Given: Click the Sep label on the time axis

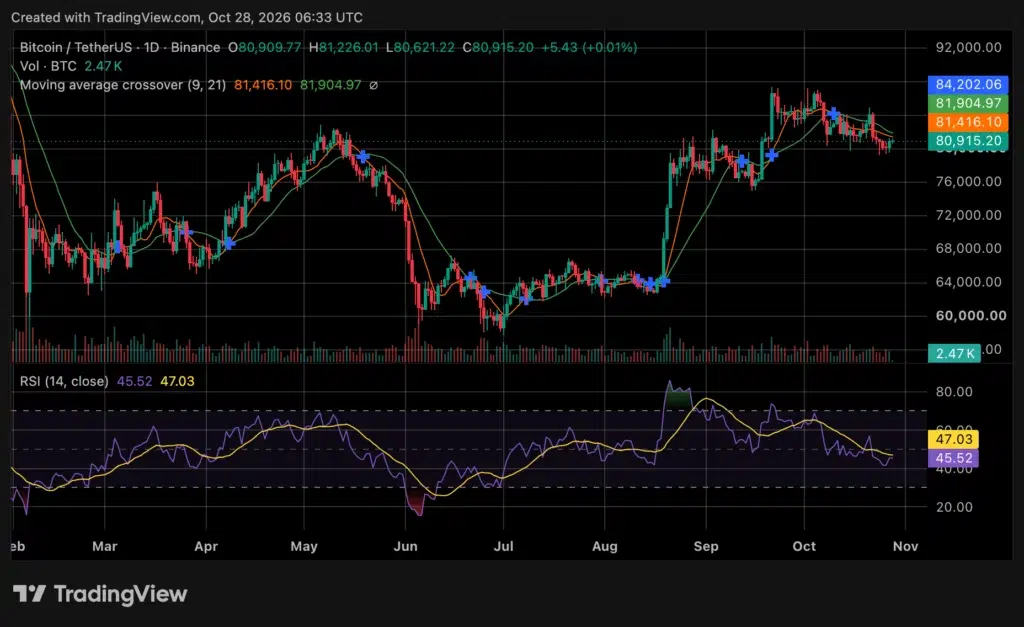Looking at the screenshot, I should (706, 546).
